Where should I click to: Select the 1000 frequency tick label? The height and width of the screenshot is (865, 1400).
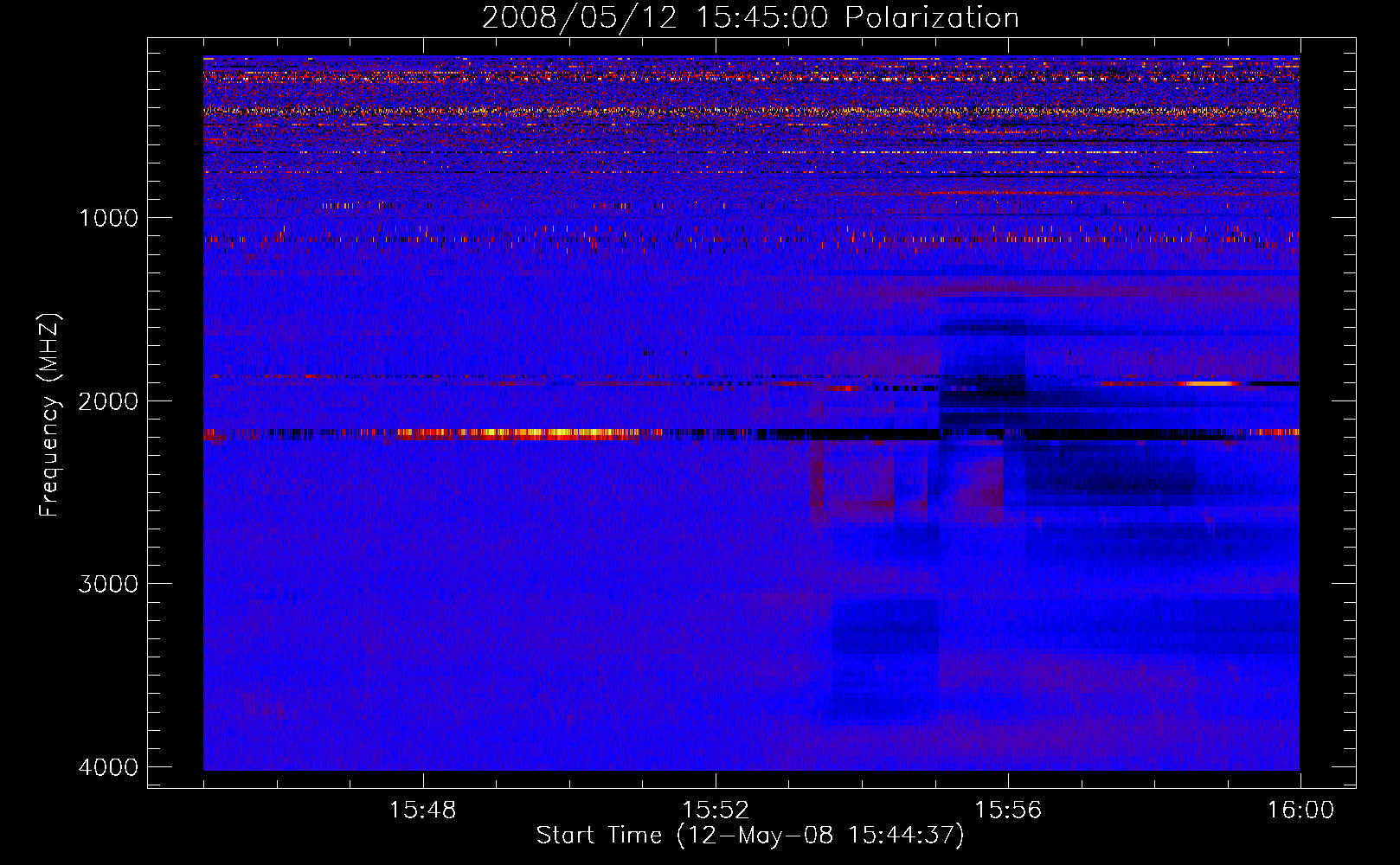click(x=108, y=217)
